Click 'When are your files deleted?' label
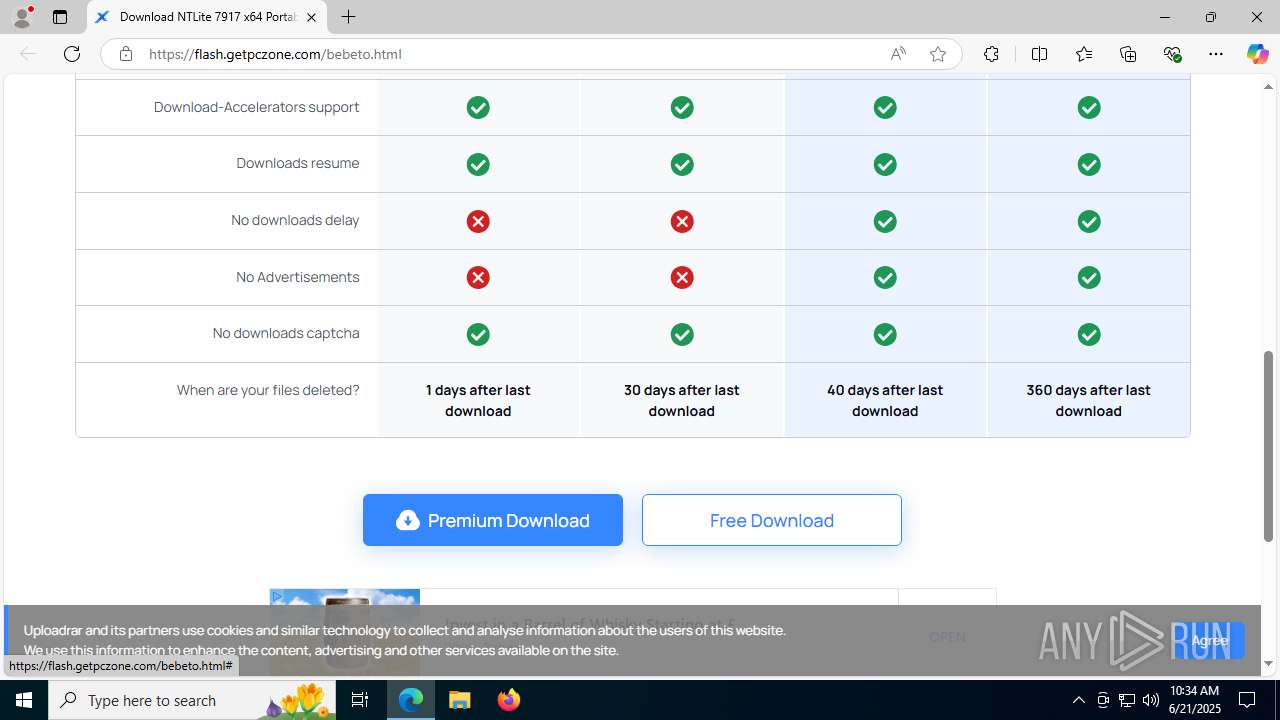Image resolution: width=1280 pixels, height=720 pixels. (268, 390)
